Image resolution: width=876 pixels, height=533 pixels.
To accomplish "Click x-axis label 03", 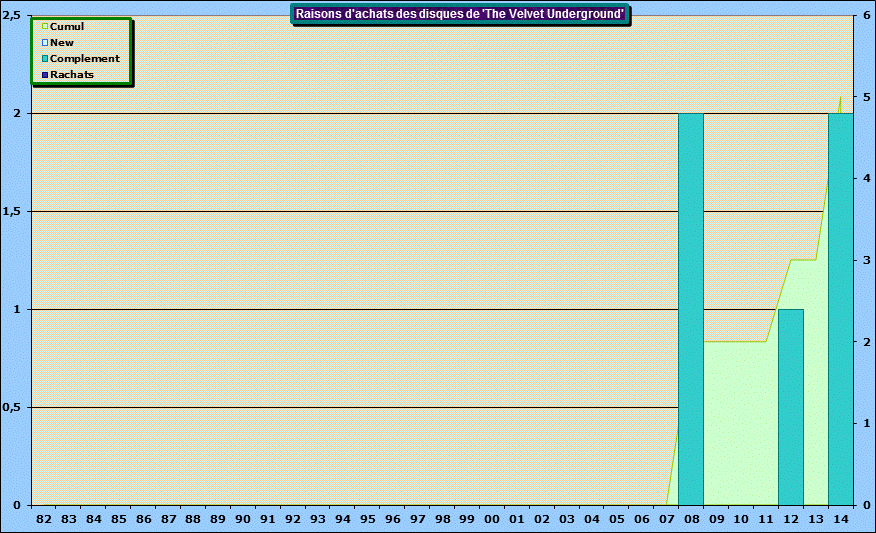I will click(x=566, y=519).
